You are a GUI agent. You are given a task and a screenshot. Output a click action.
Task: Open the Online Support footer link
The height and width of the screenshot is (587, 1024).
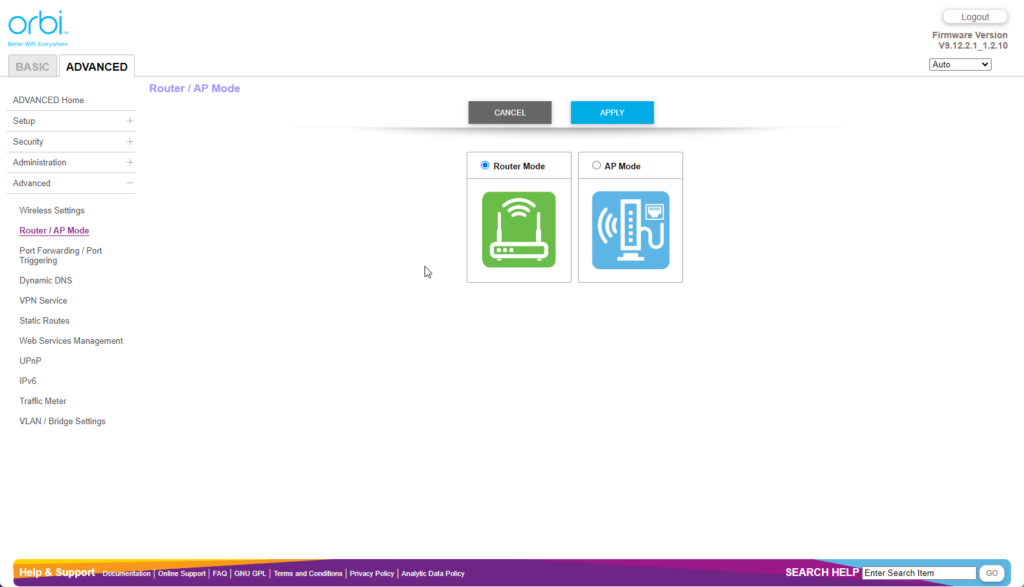(x=182, y=574)
